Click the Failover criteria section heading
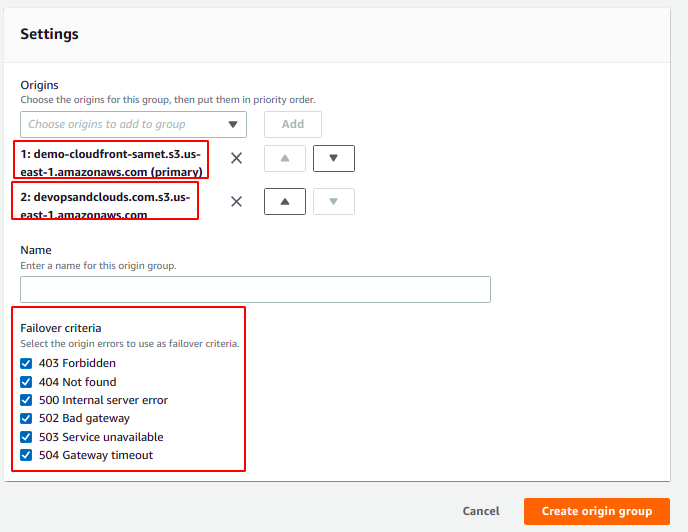Screen dimensions: 688x532 [x=61, y=328]
